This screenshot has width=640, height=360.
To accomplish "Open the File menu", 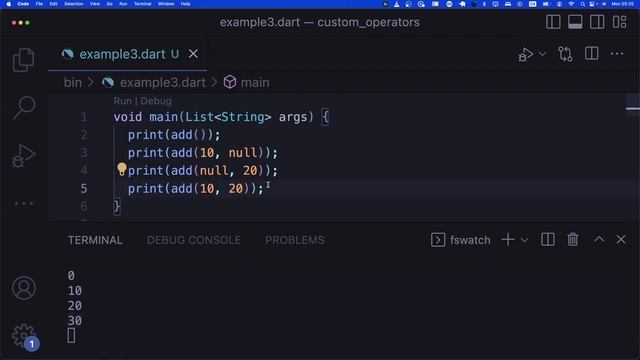I will (x=39, y=4).
